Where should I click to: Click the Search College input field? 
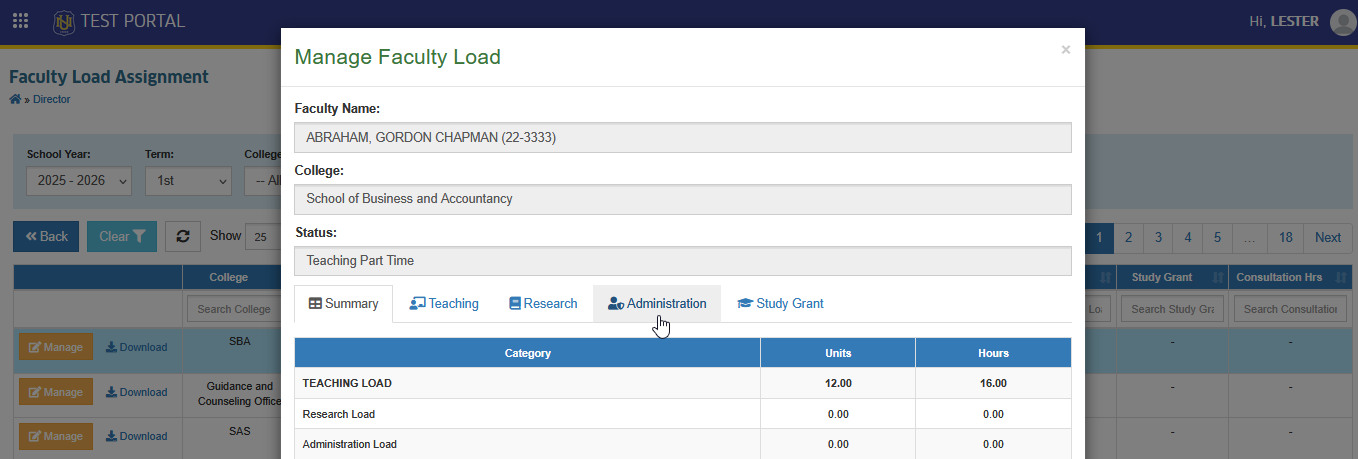pos(233,309)
